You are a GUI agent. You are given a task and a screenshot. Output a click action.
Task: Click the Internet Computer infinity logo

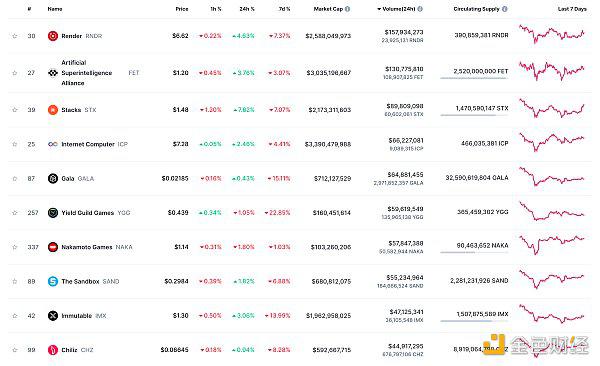click(x=53, y=144)
